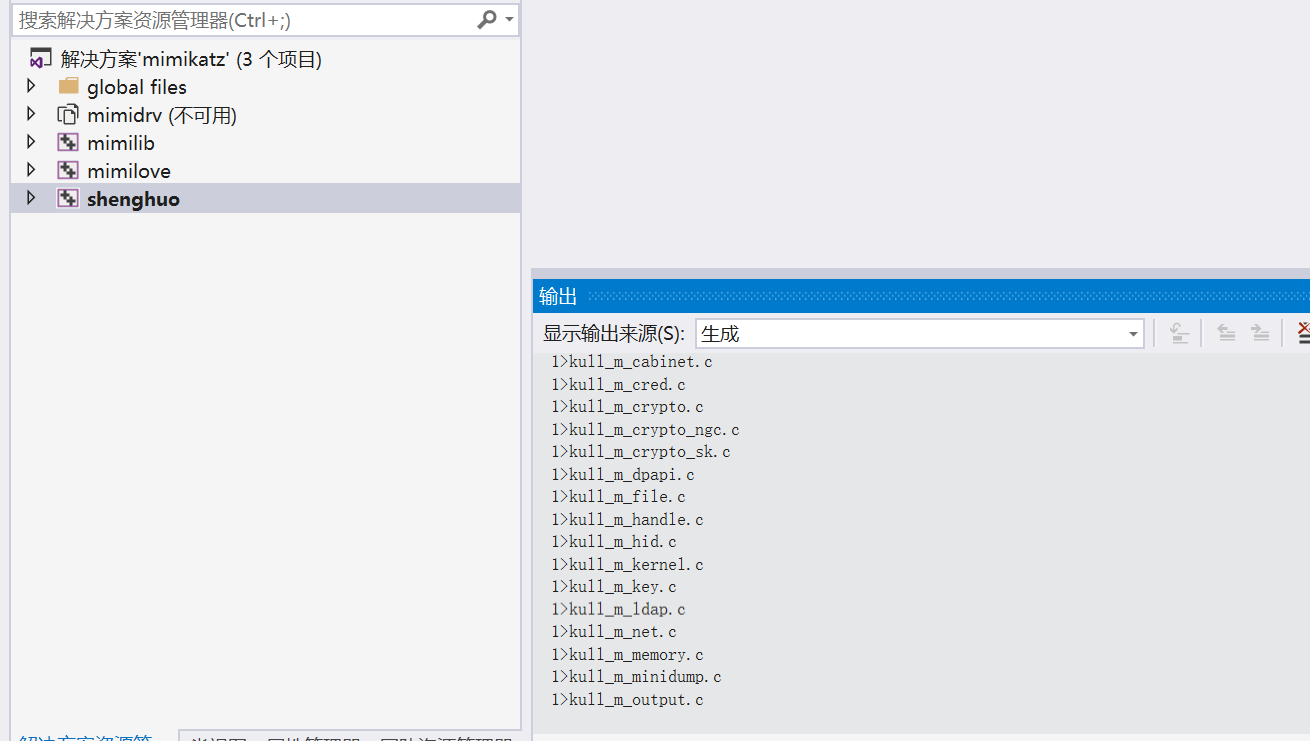Click output line kull_m_output.c

tap(627, 700)
